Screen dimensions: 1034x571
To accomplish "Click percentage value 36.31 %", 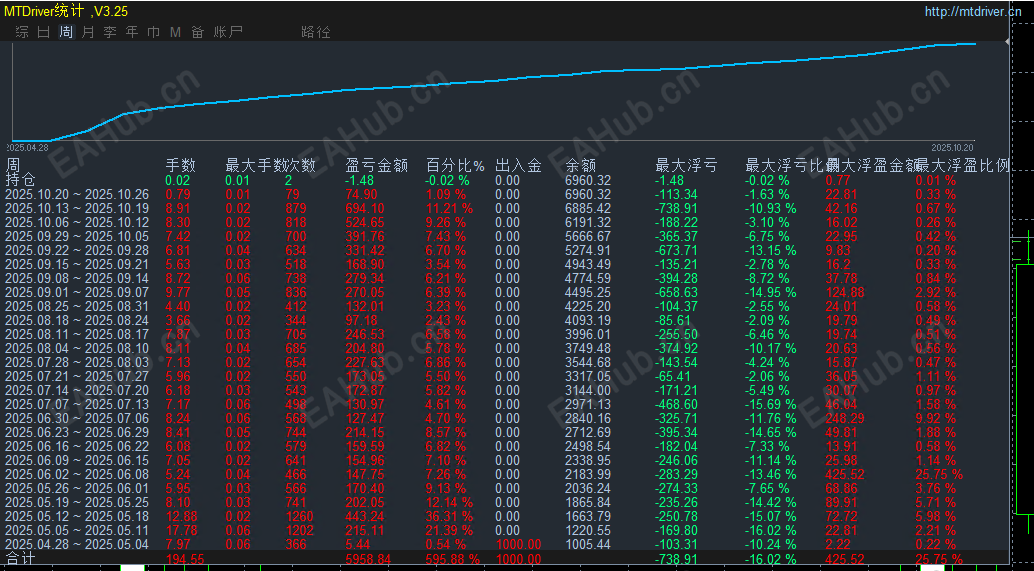I will tap(450, 516).
